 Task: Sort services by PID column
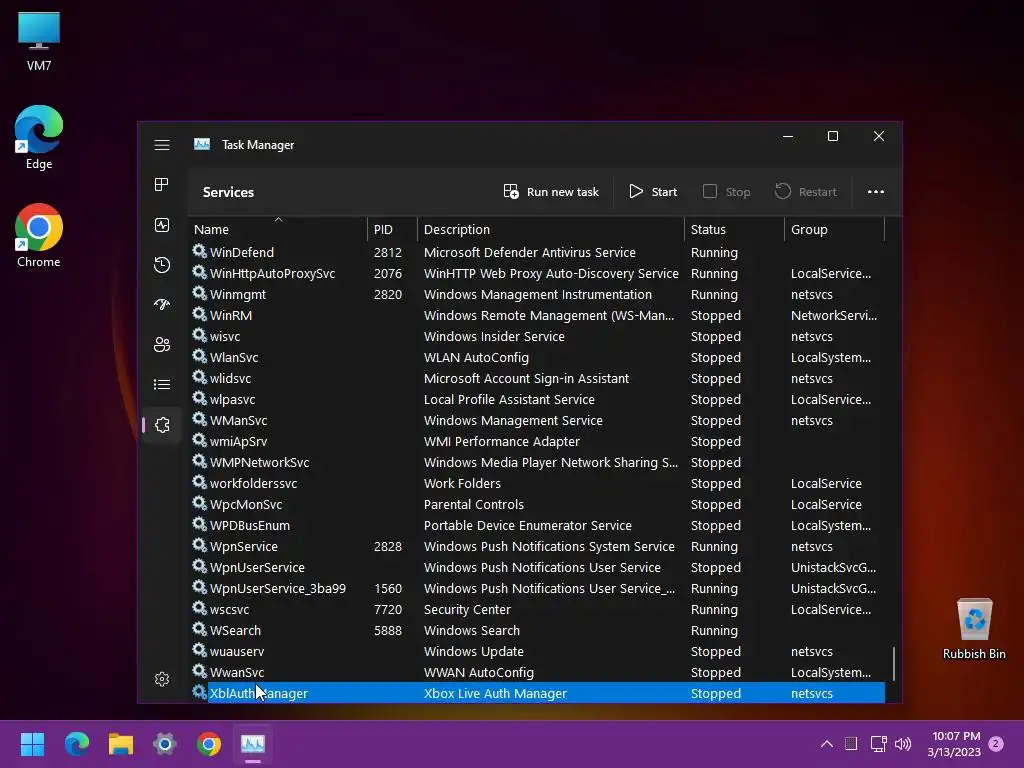point(392,229)
